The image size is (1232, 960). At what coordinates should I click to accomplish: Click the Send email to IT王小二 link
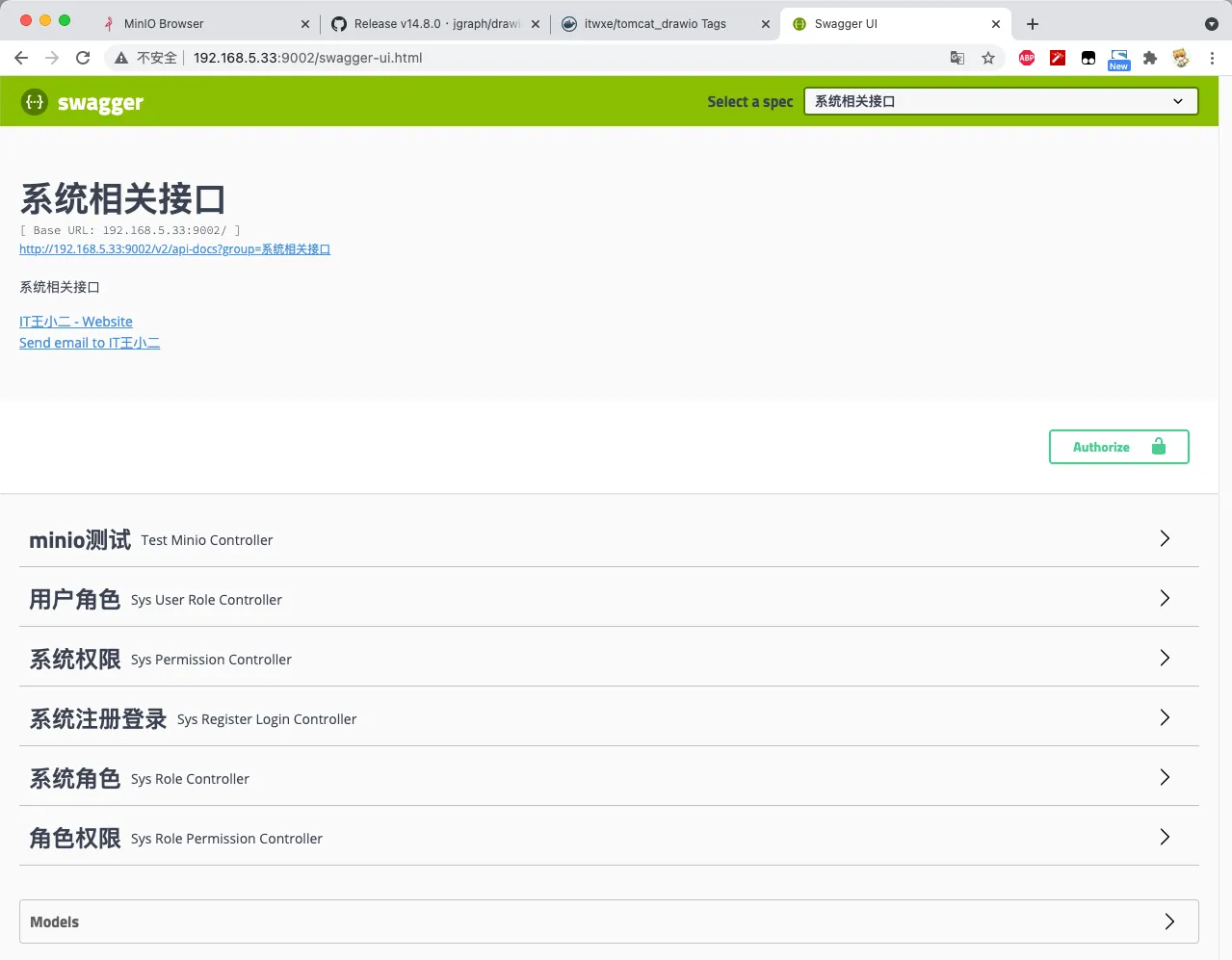point(90,342)
